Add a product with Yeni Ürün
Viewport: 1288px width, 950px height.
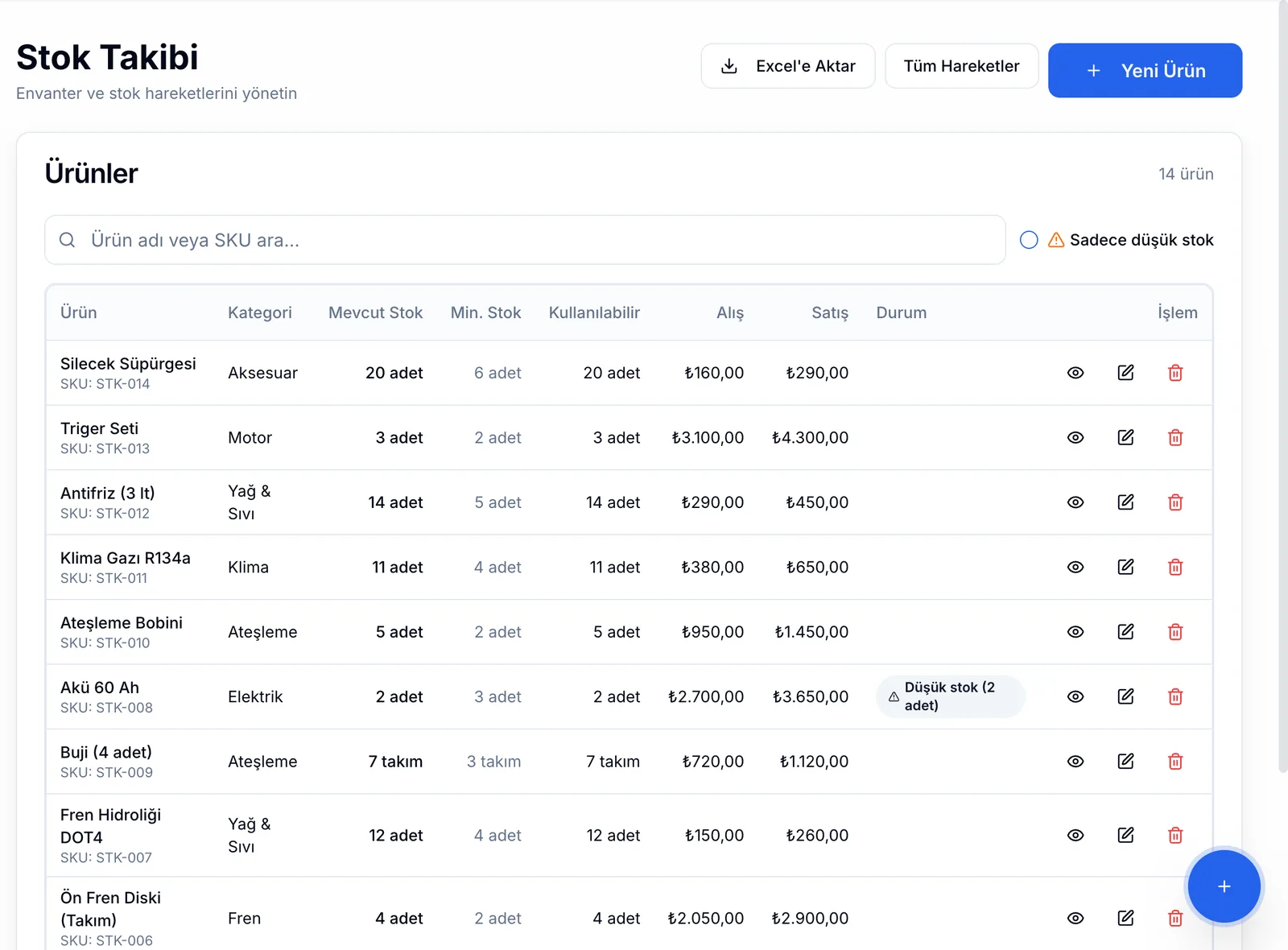[x=1145, y=71]
